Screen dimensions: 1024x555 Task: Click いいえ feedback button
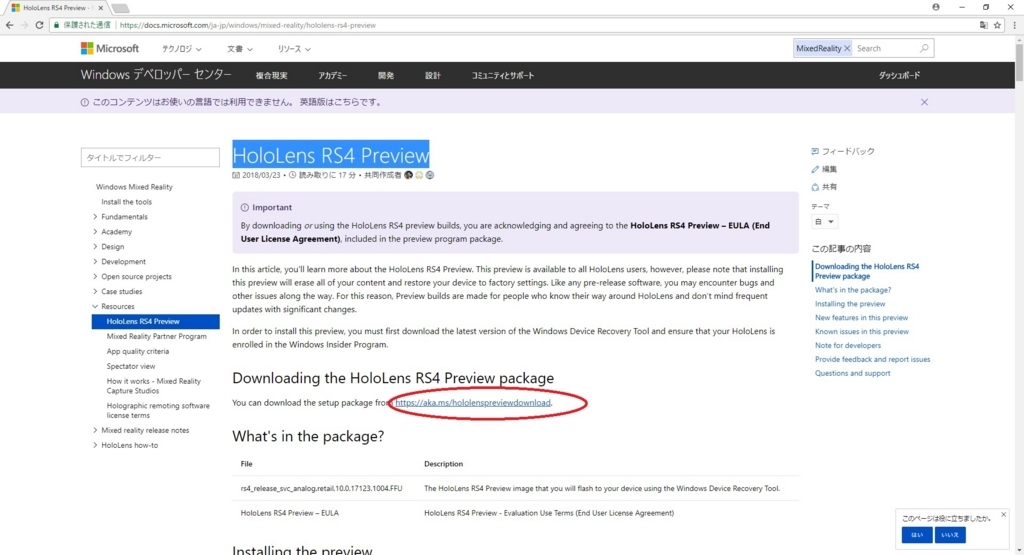point(950,535)
